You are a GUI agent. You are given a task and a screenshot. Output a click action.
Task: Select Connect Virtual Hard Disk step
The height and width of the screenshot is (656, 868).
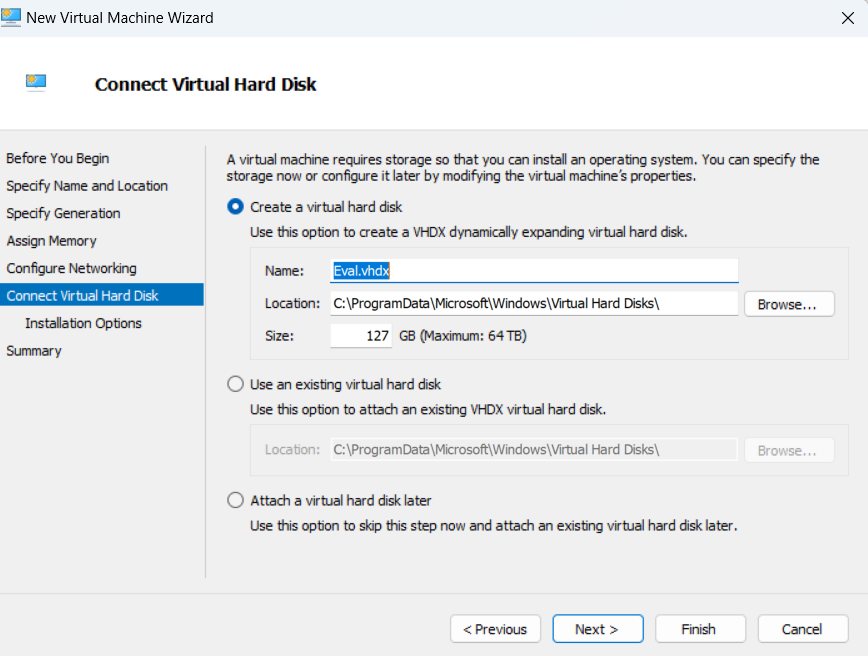click(x=82, y=296)
